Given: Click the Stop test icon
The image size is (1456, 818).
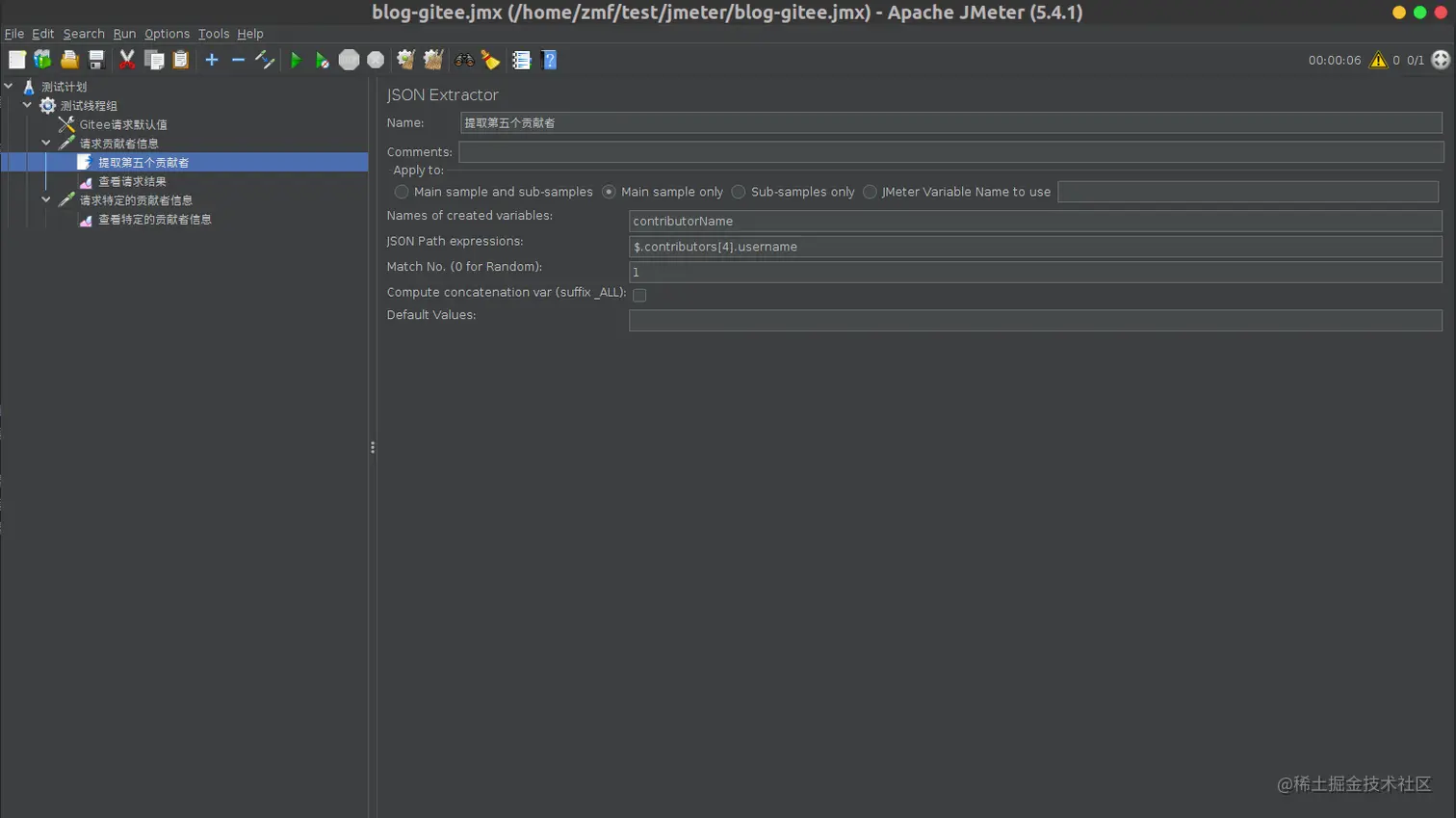Looking at the screenshot, I should [349, 60].
